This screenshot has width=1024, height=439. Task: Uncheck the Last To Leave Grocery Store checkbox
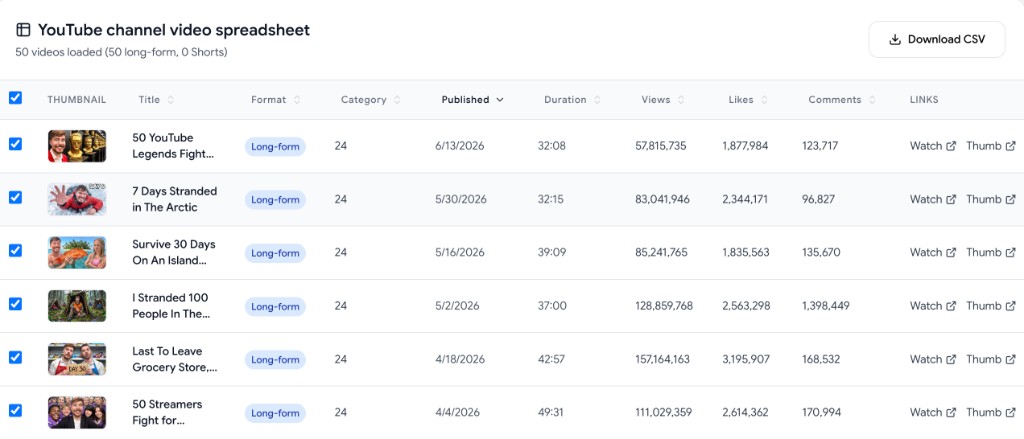tap(15, 357)
